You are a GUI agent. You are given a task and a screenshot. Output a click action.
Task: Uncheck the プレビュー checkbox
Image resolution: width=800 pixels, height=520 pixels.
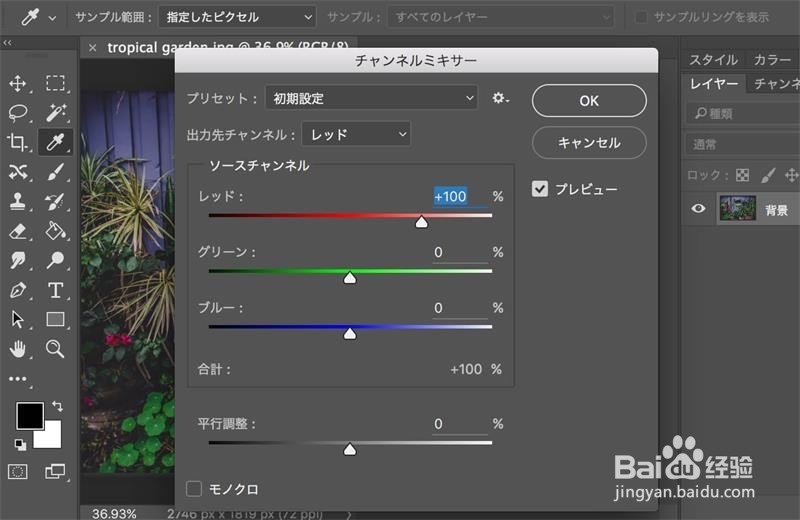(x=539, y=189)
